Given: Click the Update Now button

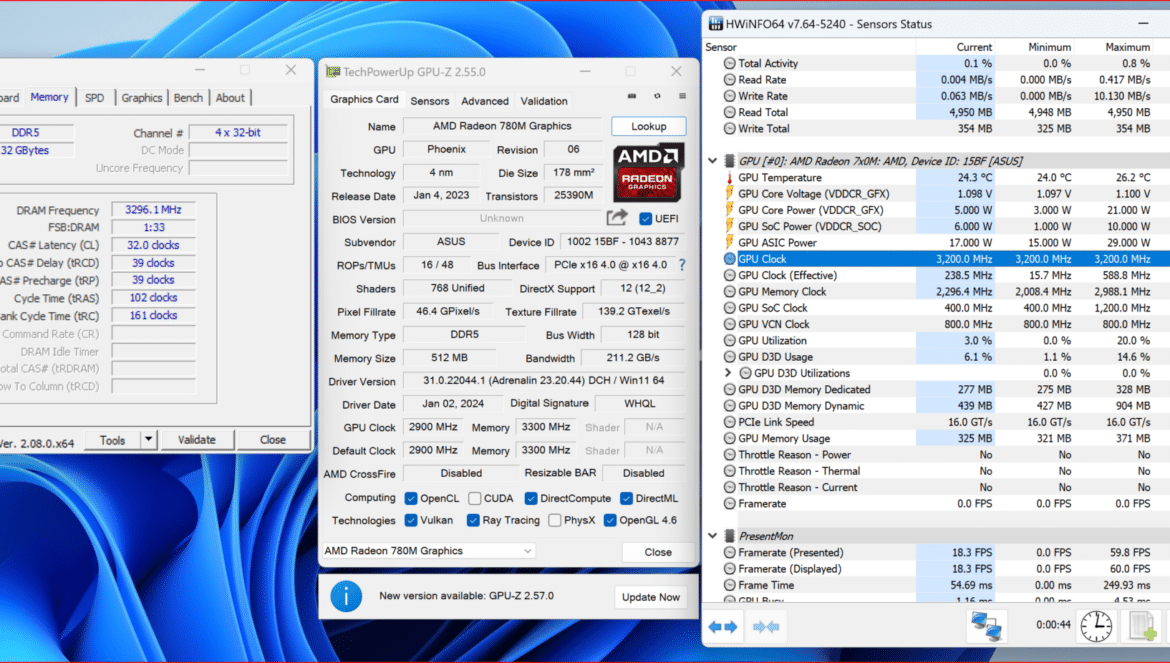Looking at the screenshot, I should coord(651,597).
